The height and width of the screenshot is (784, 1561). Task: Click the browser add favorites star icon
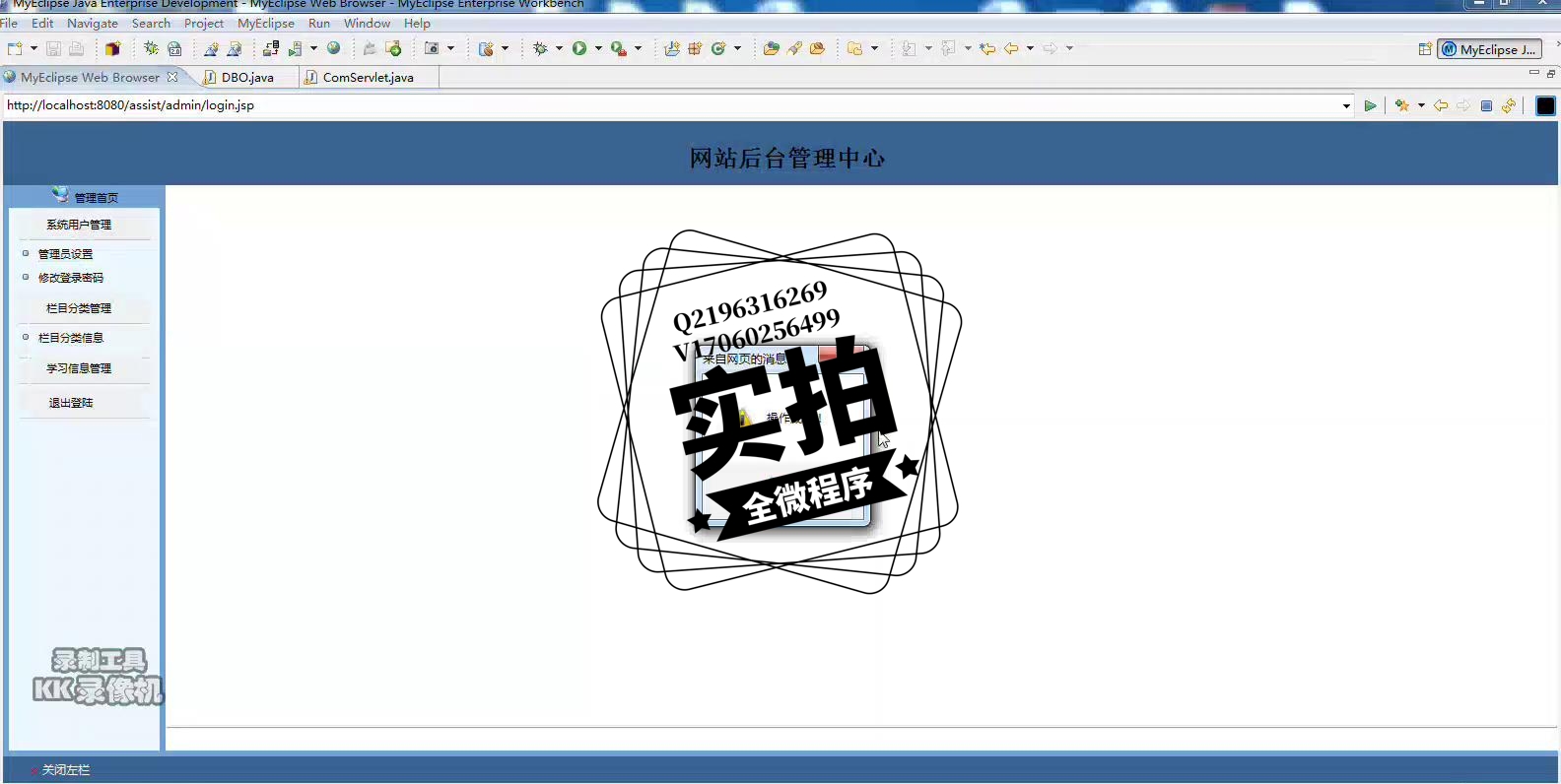(1402, 105)
